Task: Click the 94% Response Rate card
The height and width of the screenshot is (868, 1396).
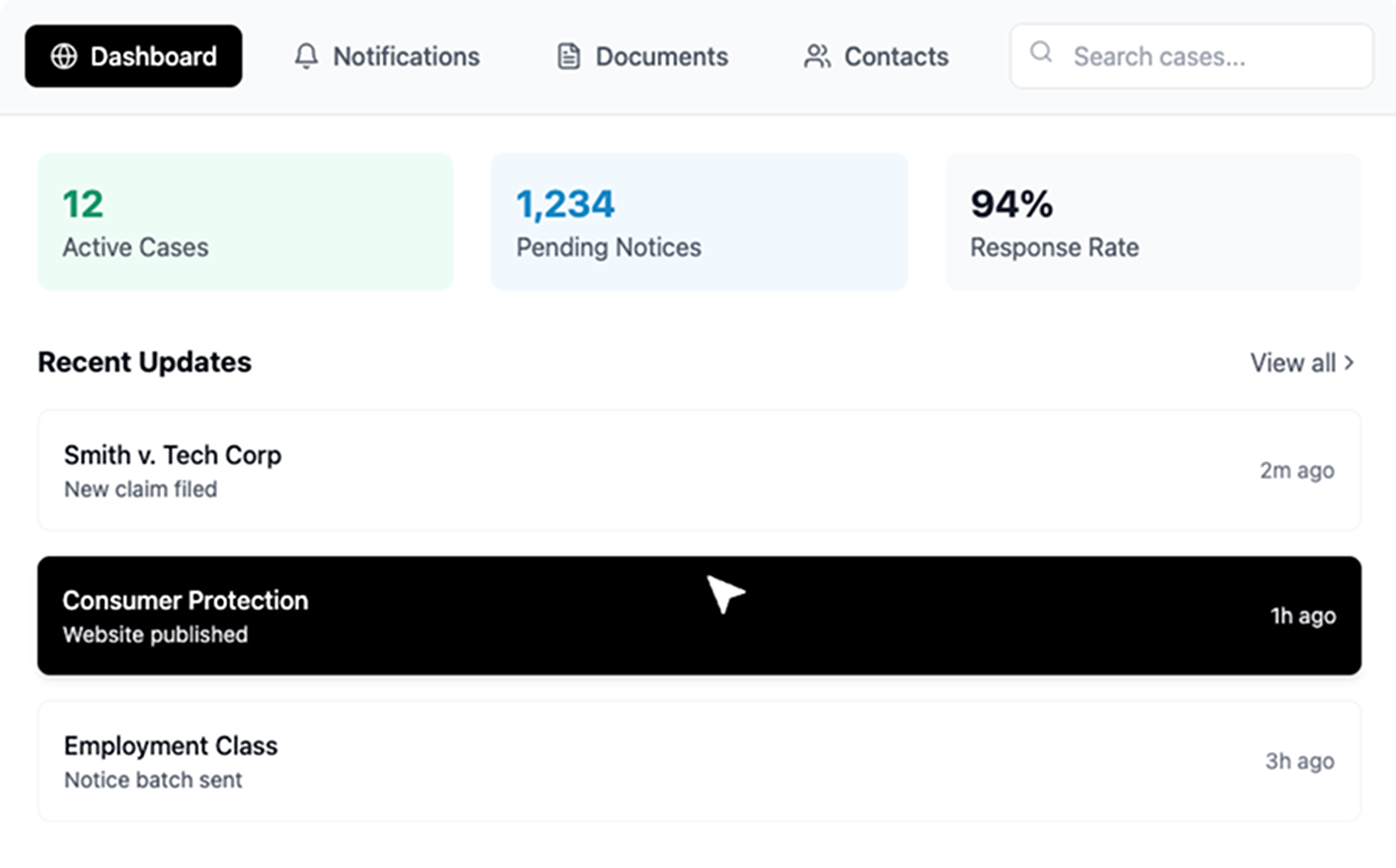Action: (1153, 222)
